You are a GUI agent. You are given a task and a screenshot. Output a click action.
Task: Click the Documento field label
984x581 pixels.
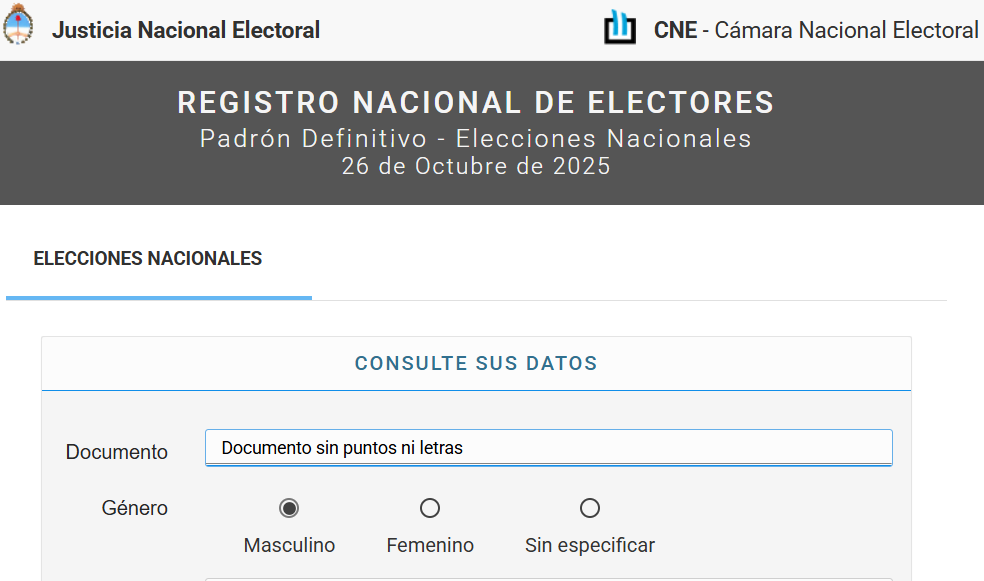pyautogui.click(x=116, y=451)
